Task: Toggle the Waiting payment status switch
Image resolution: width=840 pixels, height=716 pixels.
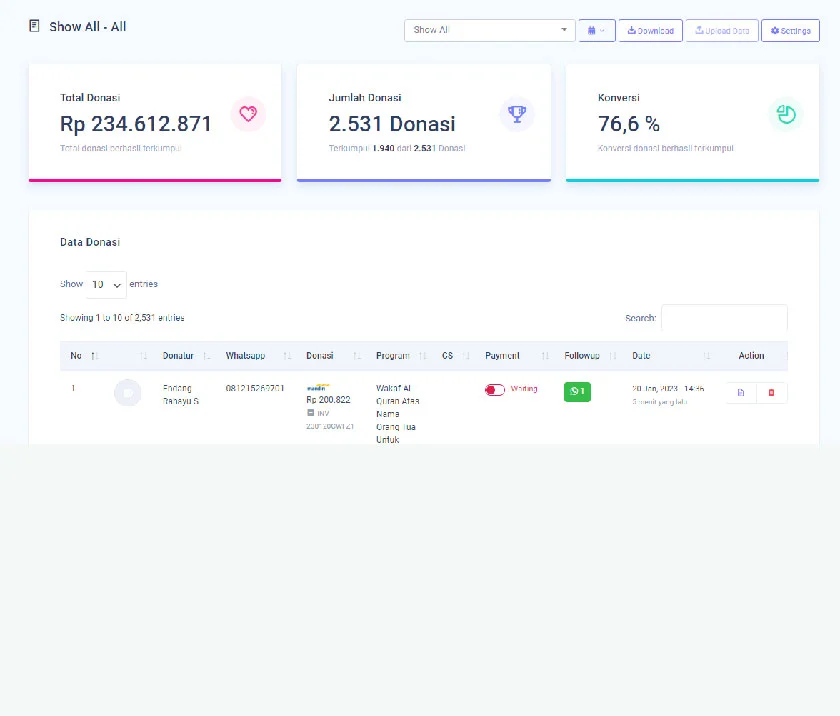Action: 495,390
